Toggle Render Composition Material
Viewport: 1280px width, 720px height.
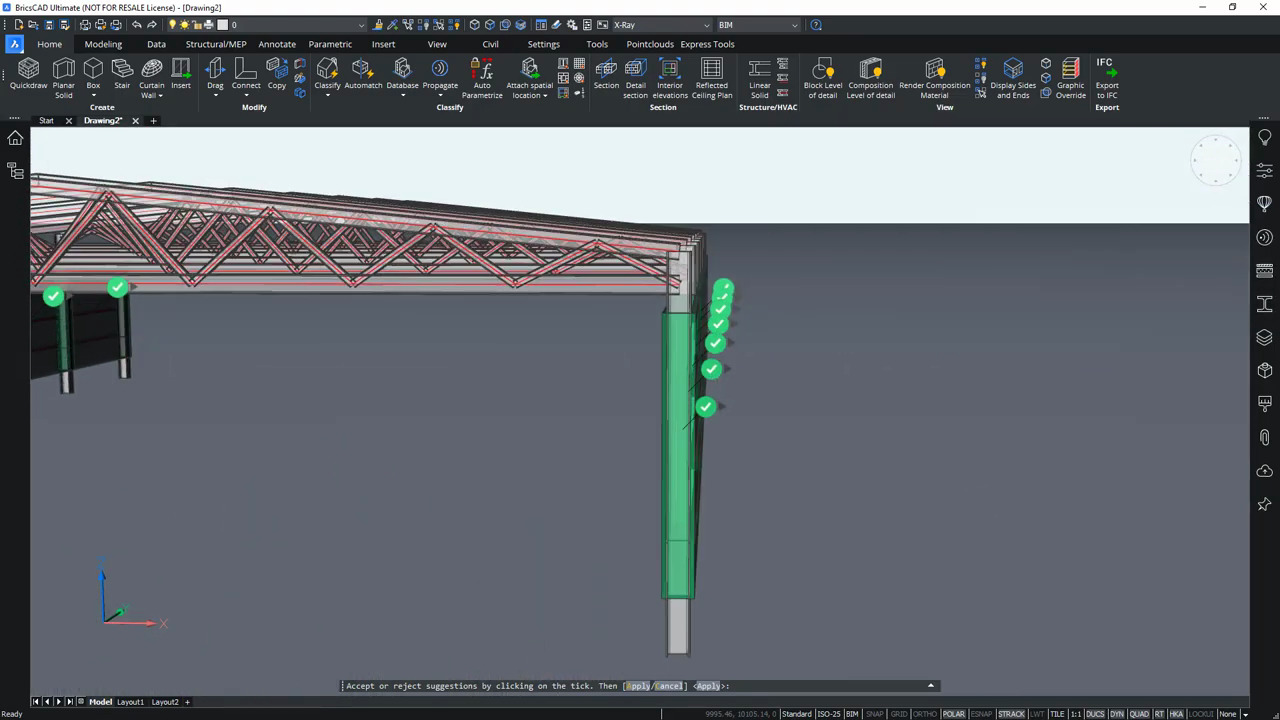click(935, 78)
